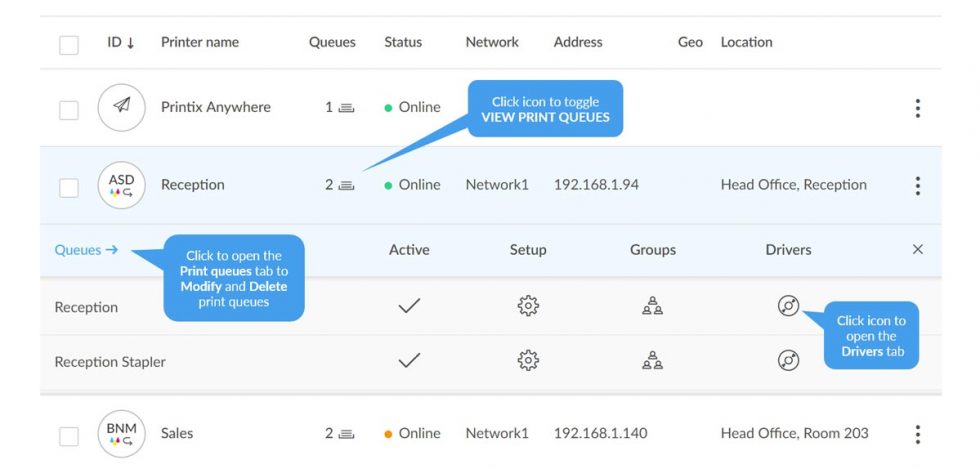Sort by the ID column header
This screenshot has height=469, width=980.
click(121, 43)
